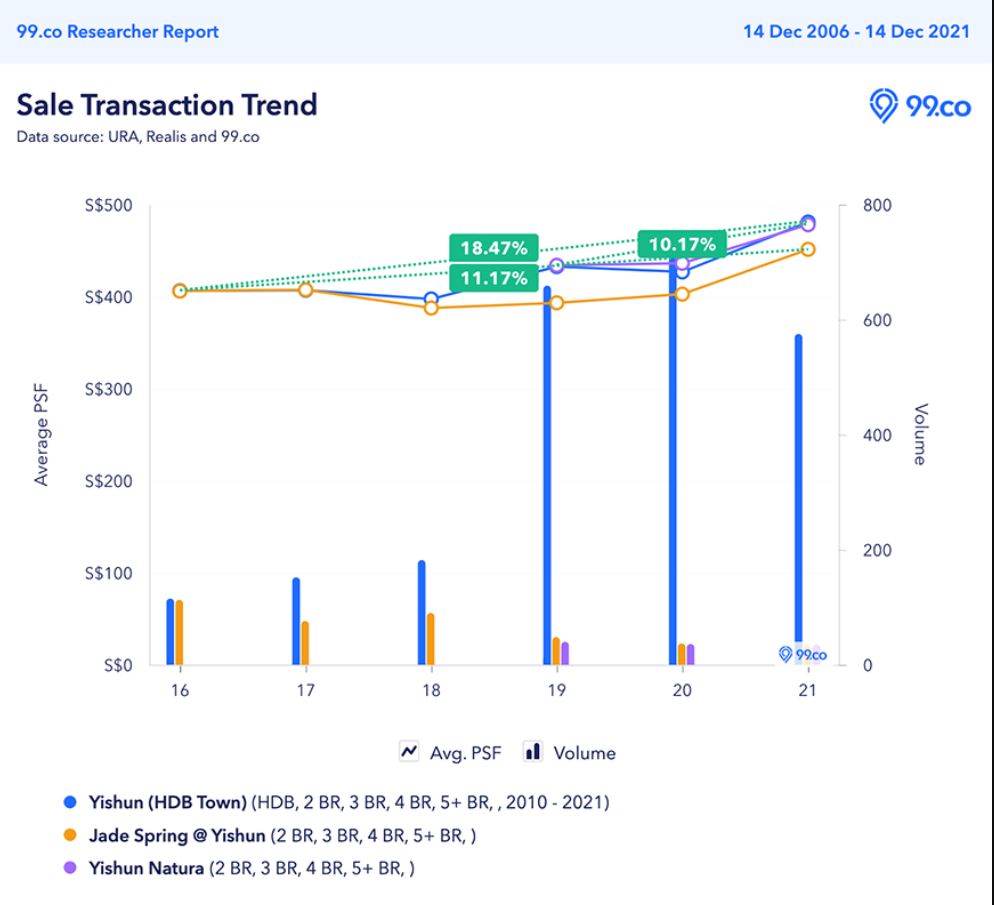Click the 18.47% growth label
The width and height of the screenshot is (994, 905).
493,247
